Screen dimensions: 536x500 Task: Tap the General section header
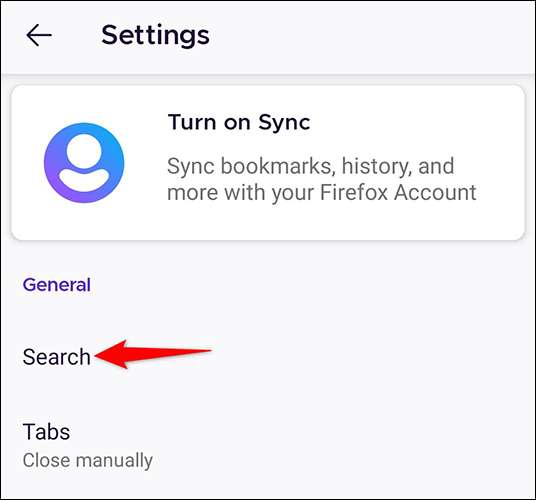[57, 285]
